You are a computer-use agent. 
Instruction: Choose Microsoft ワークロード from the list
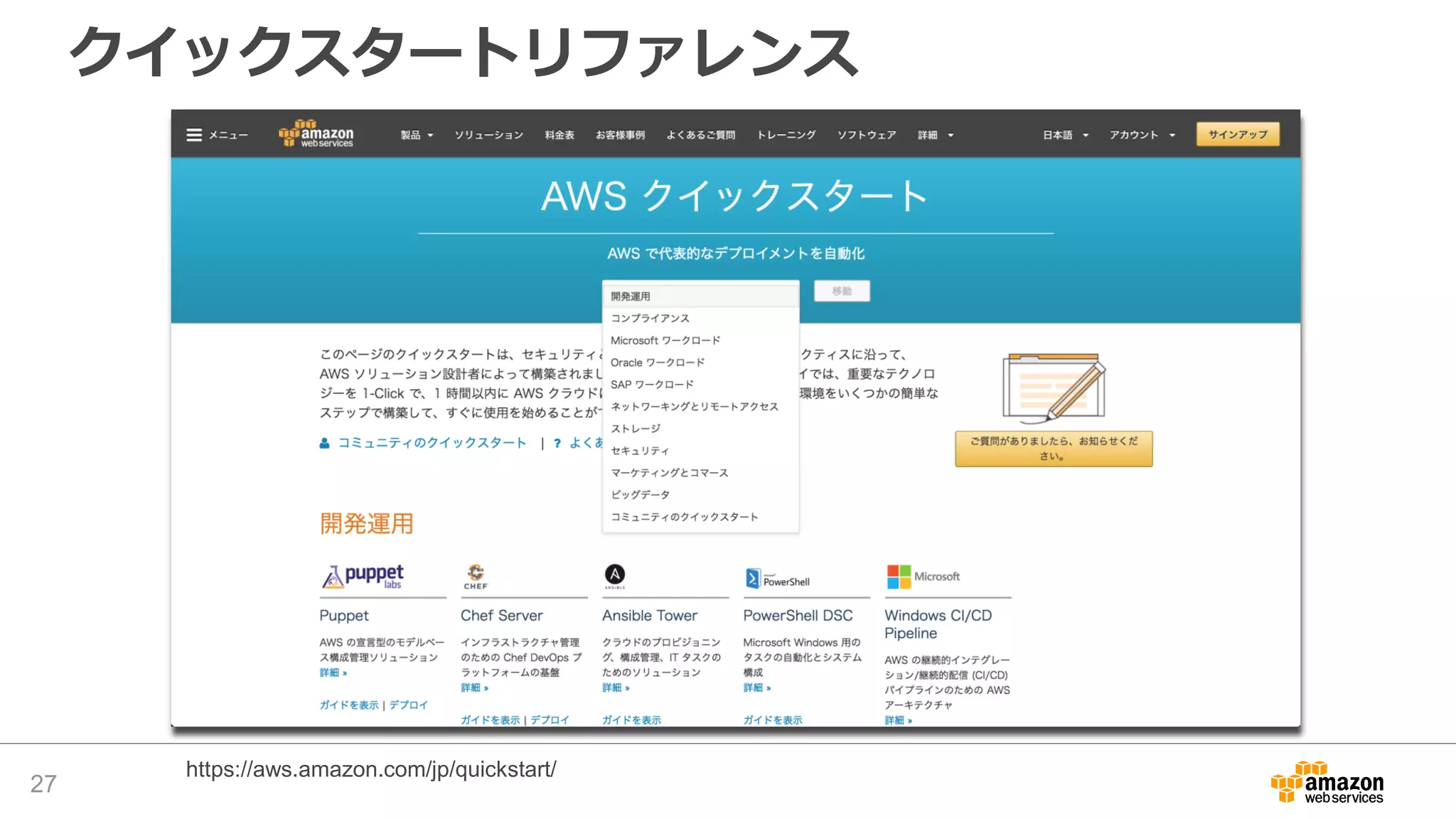tap(700, 340)
